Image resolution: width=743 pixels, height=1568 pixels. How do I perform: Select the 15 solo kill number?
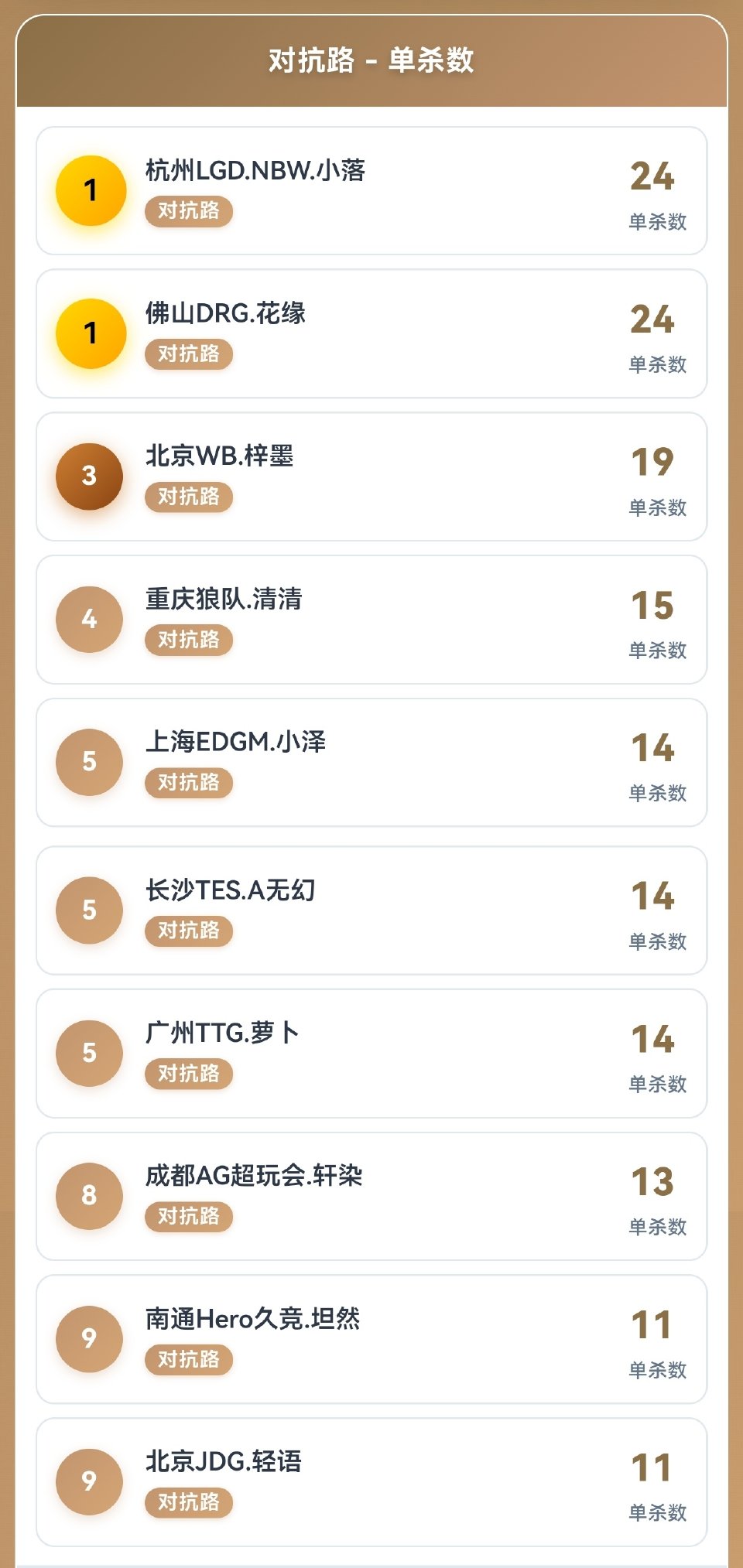click(652, 606)
